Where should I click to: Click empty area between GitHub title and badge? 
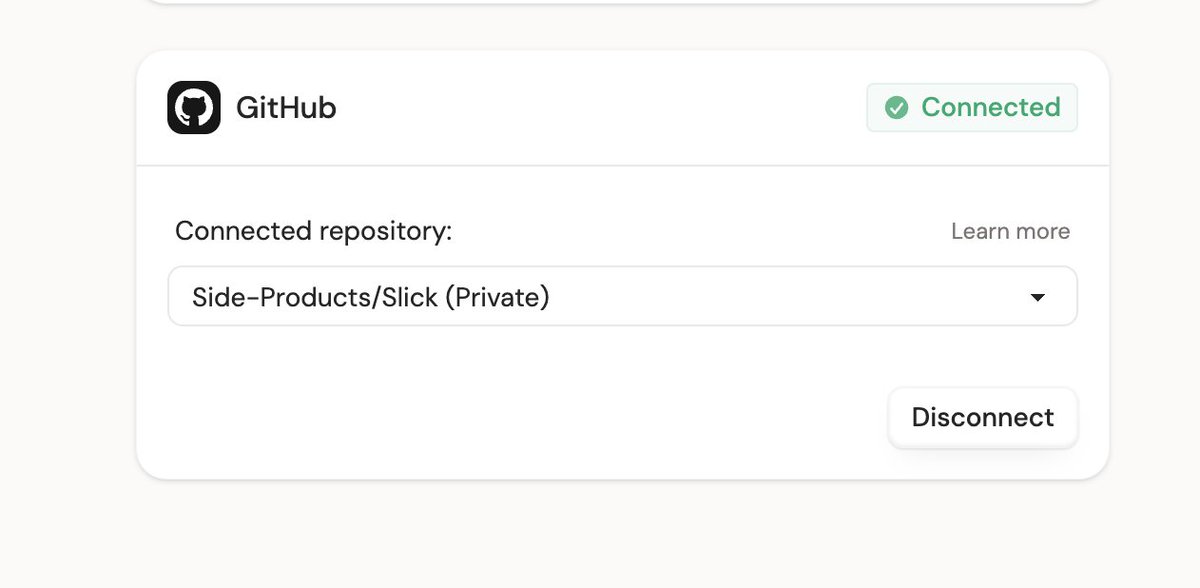coord(600,107)
